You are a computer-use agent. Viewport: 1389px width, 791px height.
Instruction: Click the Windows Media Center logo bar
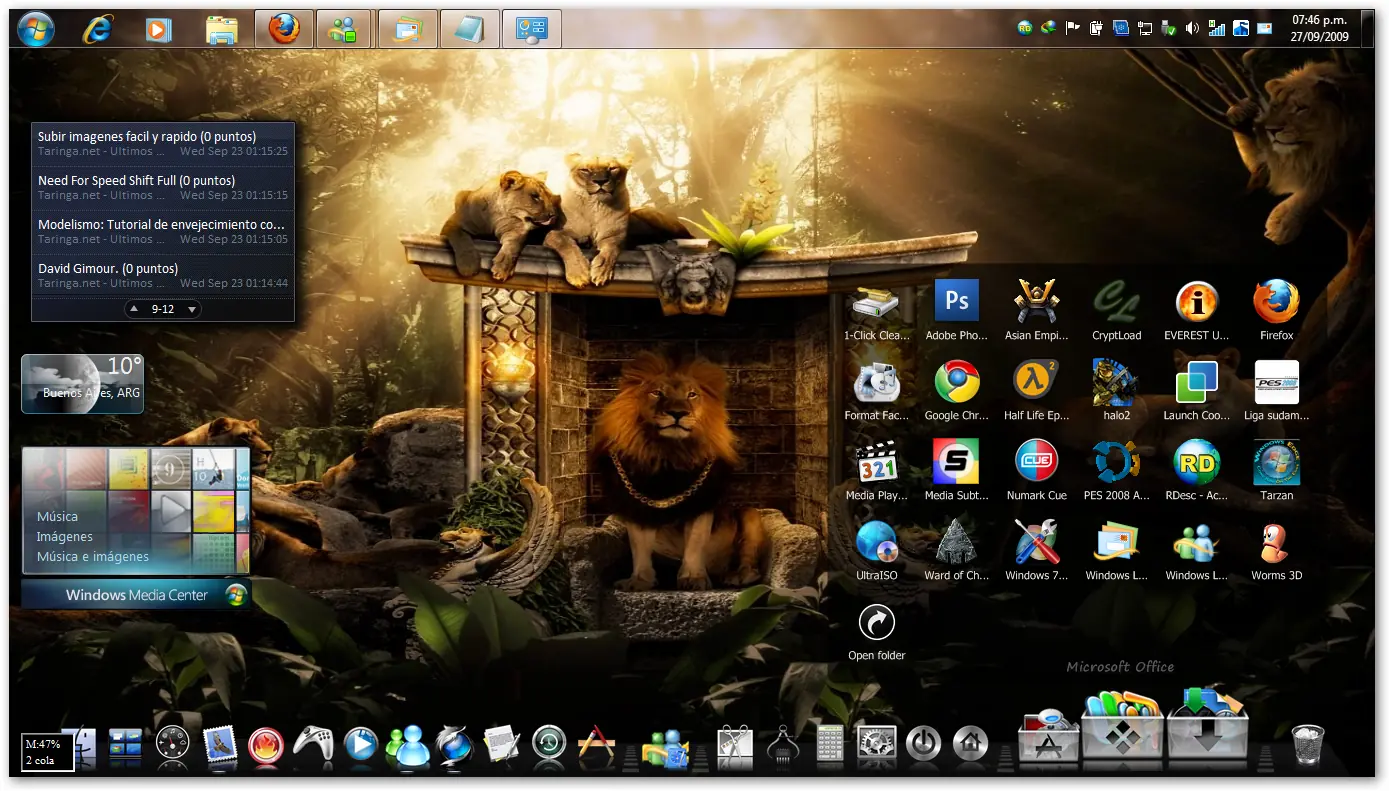(x=136, y=595)
